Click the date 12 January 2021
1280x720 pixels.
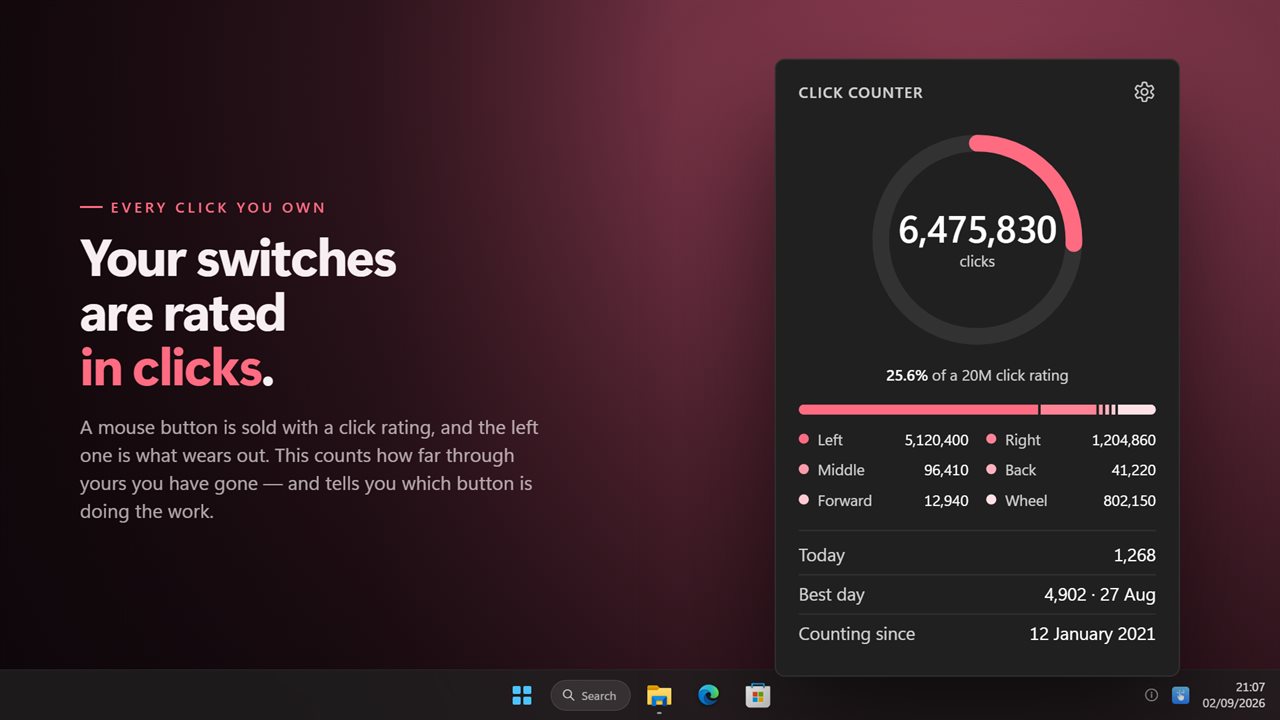tap(1093, 634)
